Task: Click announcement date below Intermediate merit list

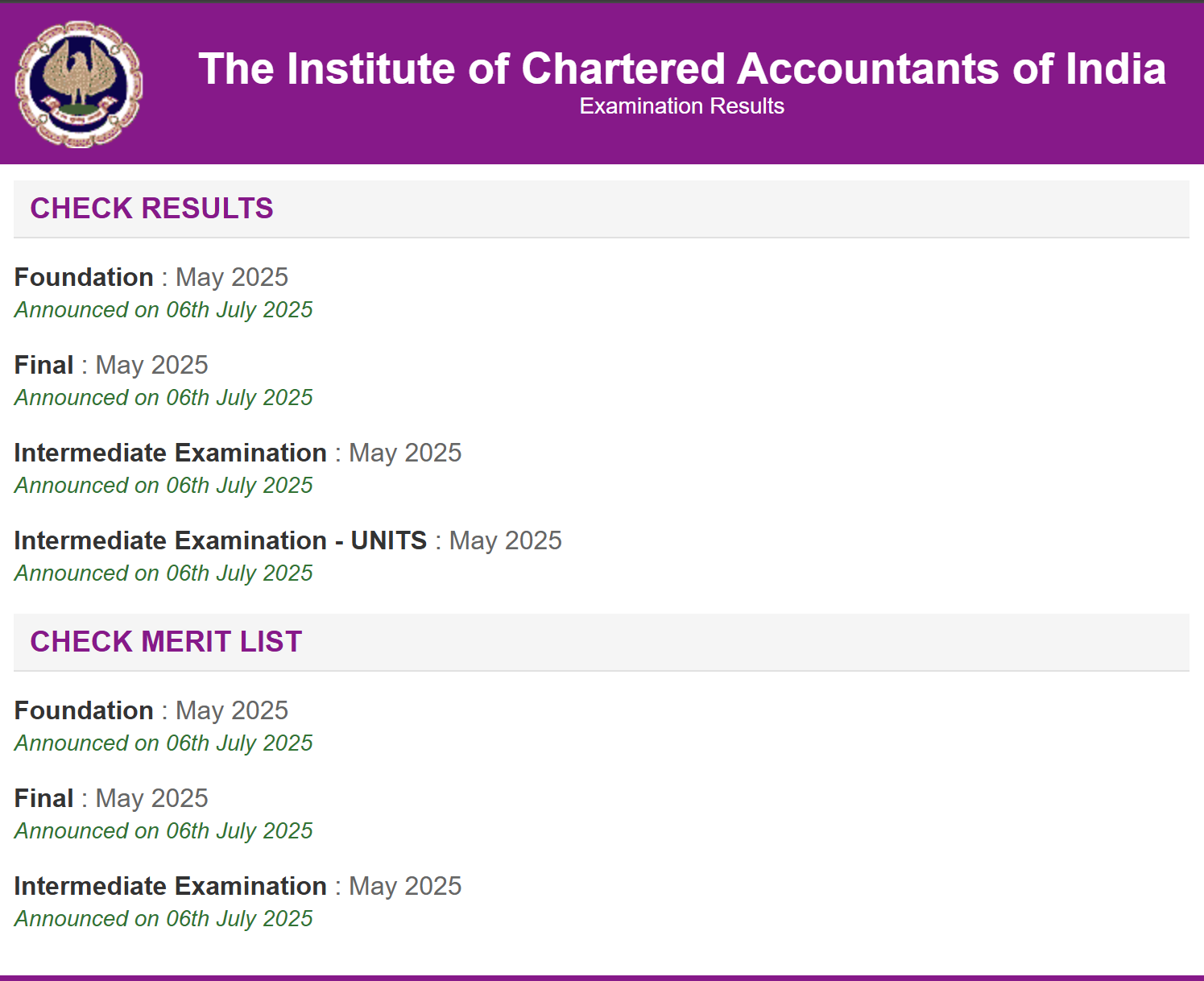Action: [163, 919]
